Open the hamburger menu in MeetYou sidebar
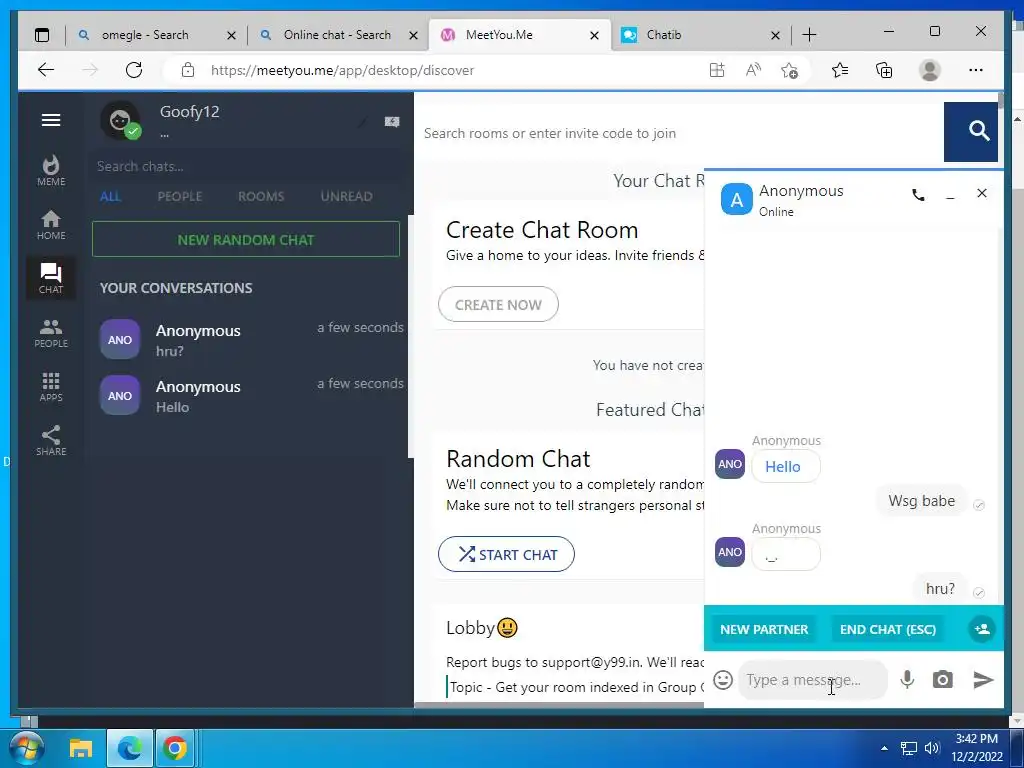 pos(51,120)
